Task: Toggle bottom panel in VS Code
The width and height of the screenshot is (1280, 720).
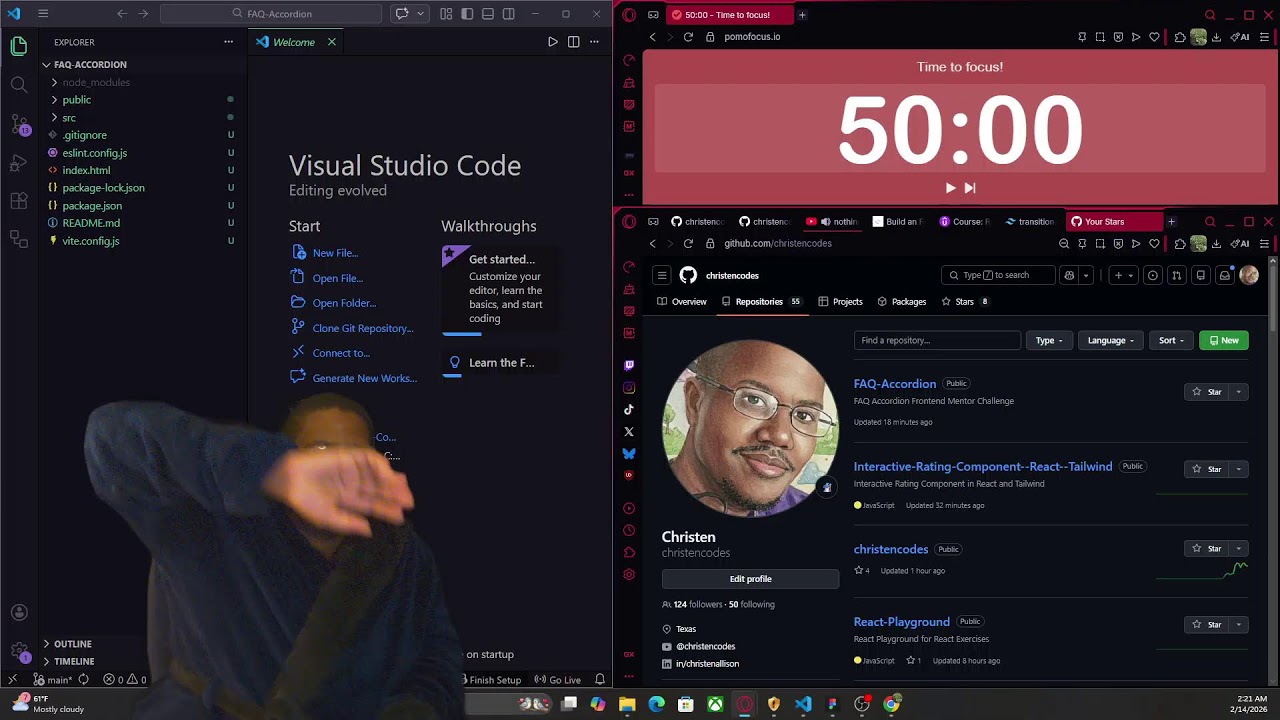Action: point(488,14)
